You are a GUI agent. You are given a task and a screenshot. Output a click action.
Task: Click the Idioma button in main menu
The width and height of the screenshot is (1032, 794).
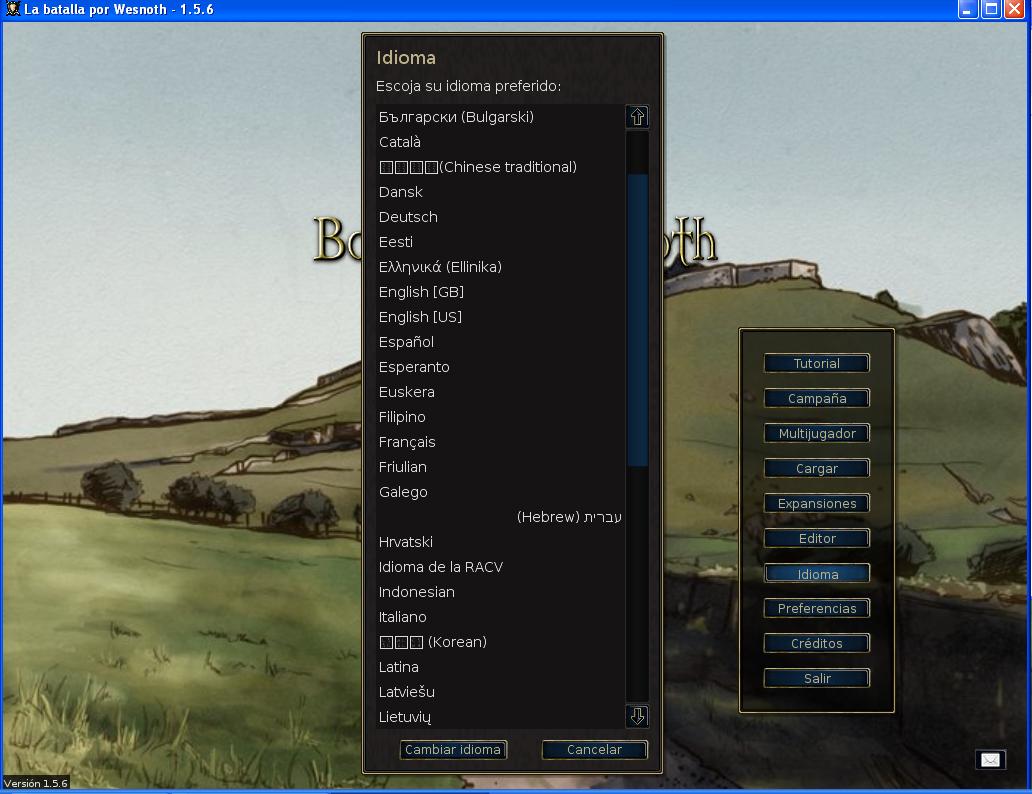click(817, 574)
